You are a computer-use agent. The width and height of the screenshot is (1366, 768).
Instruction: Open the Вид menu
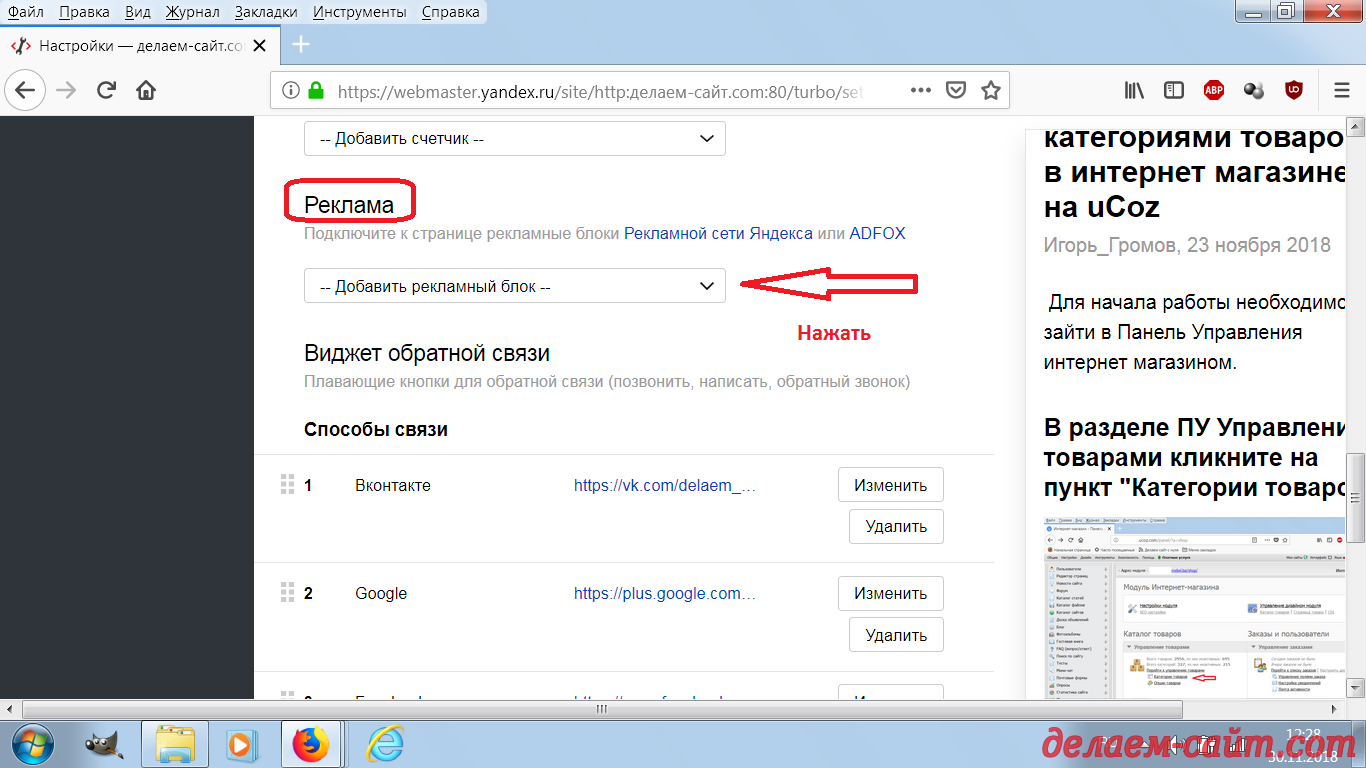tap(137, 12)
